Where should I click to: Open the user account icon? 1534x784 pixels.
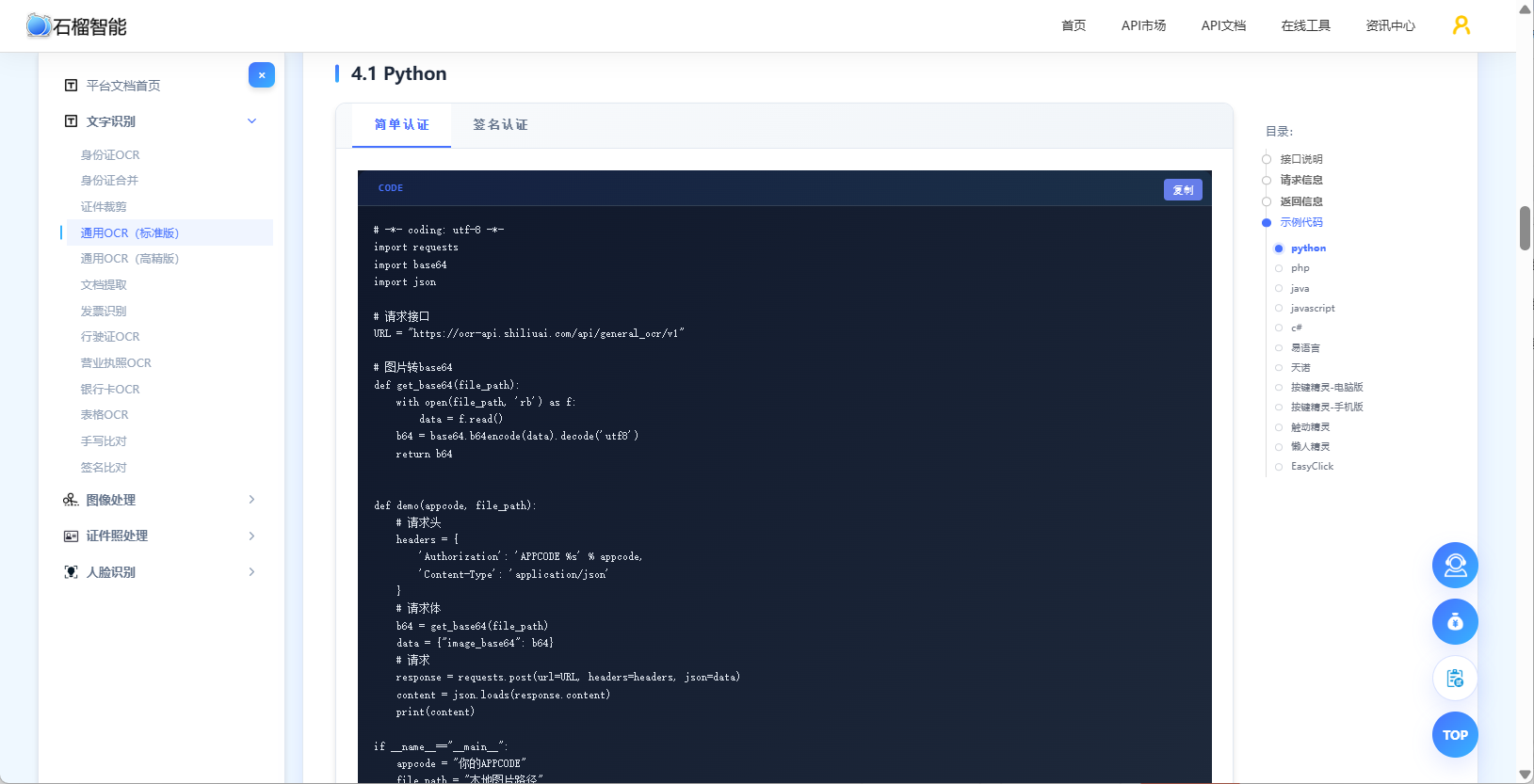coord(1461,25)
